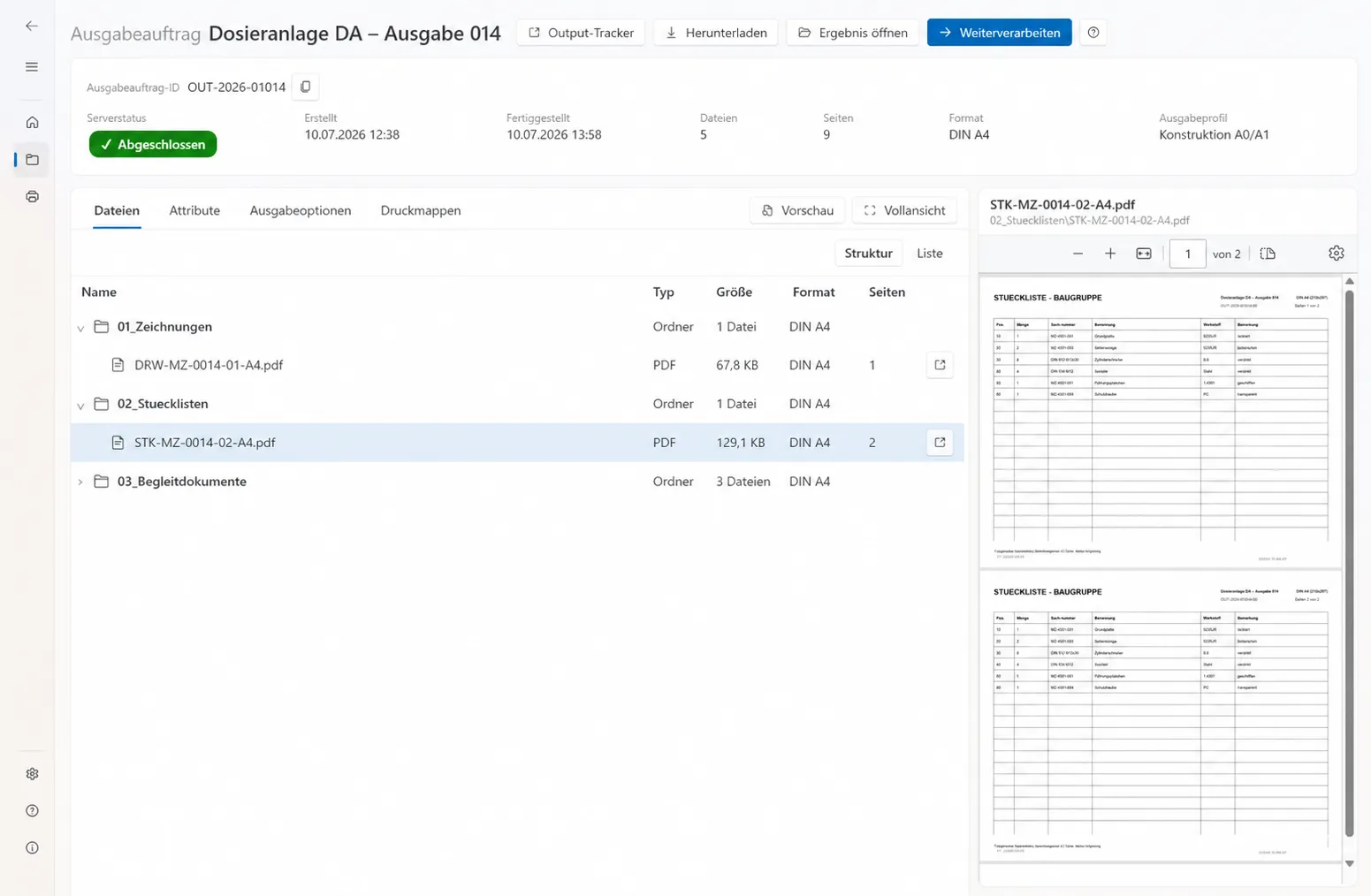The width and height of the screenshot is (1371, 896).
Task: Click Ergebnis öffnen
Action: [x=852, y=33]
